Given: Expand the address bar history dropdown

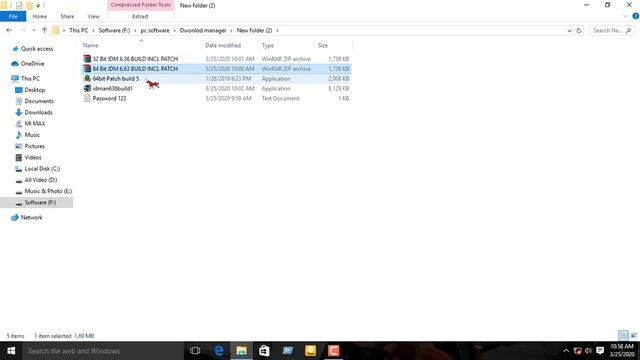Looking at the screenshot, I should tap(569, 31).
